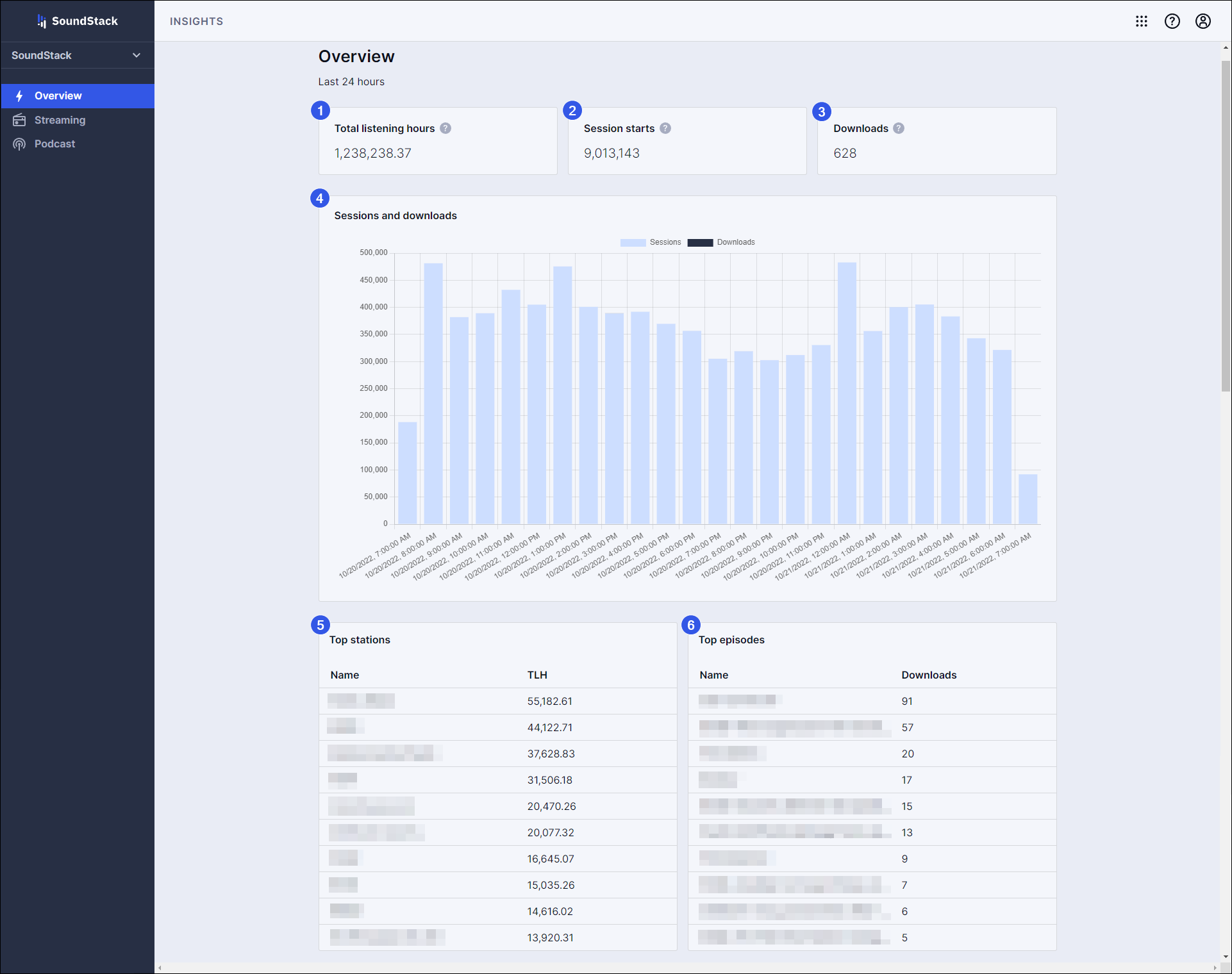
Task: Click the SoundStack logo
Action: pyautogui.click(x=78, y=21)
